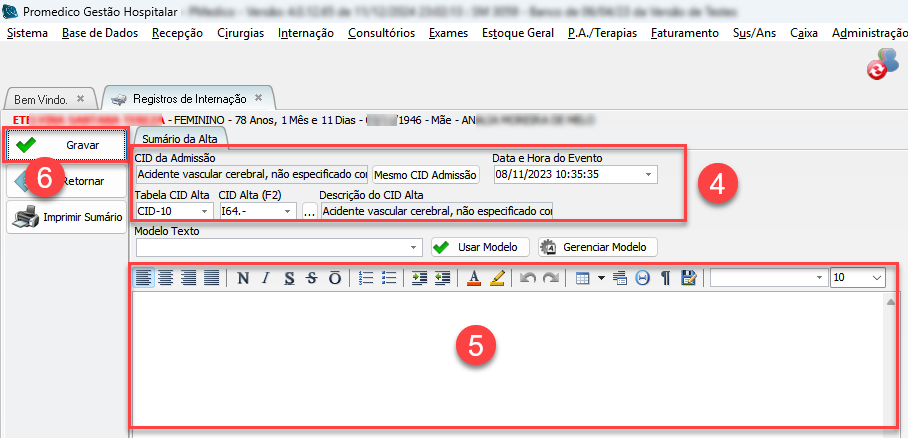Pick the font color tool
Viewport: 908px width, 438px height.
[x=474, y=278]
